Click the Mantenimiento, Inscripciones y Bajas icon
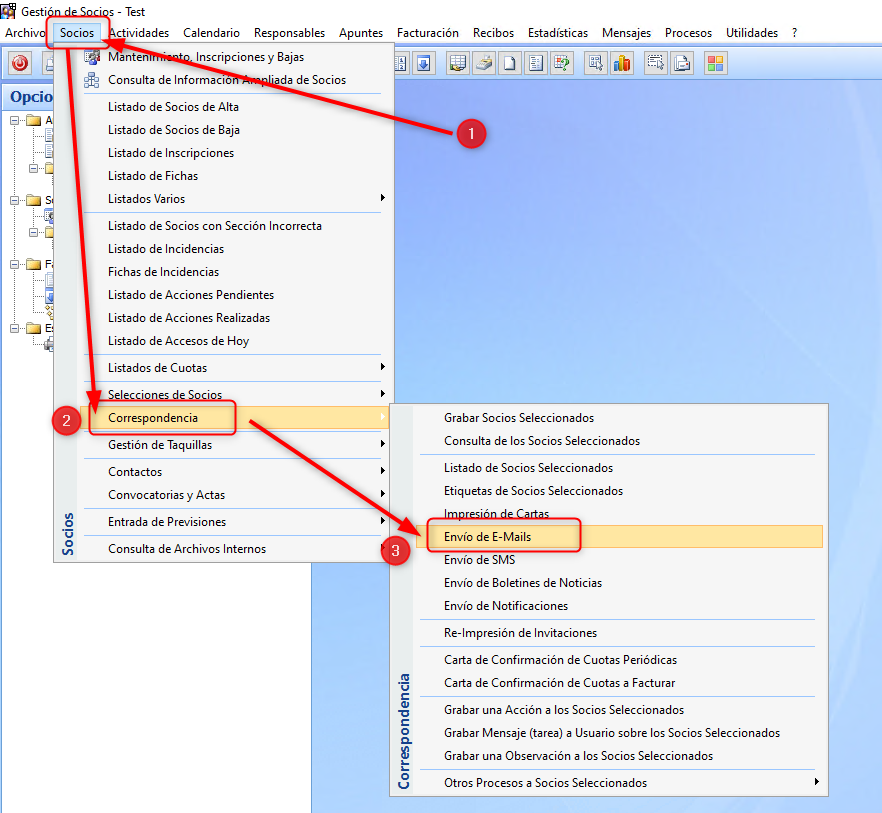Viewport: 882px width, 813px height. [92, 57]
